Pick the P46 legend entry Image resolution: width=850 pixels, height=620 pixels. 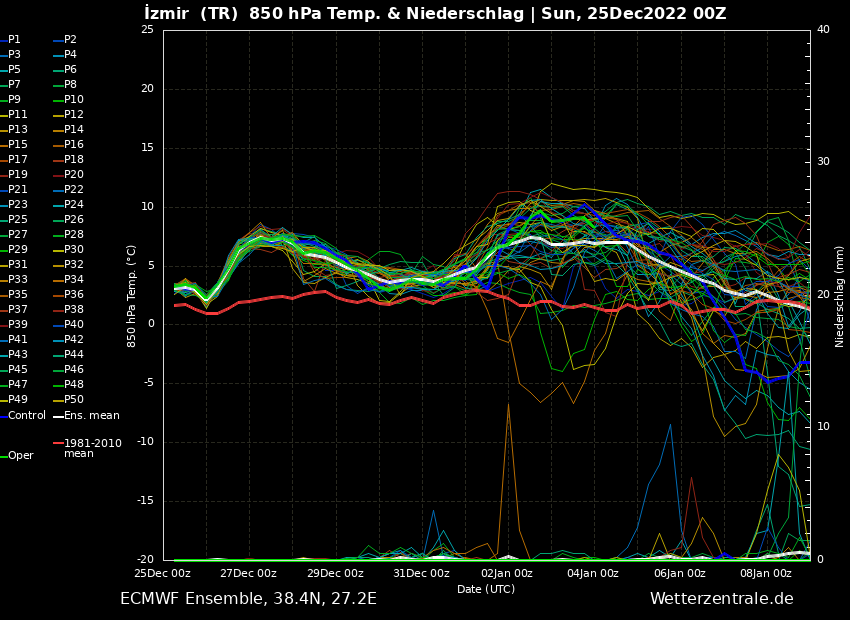pyautogui.click(x=68, y=370)
